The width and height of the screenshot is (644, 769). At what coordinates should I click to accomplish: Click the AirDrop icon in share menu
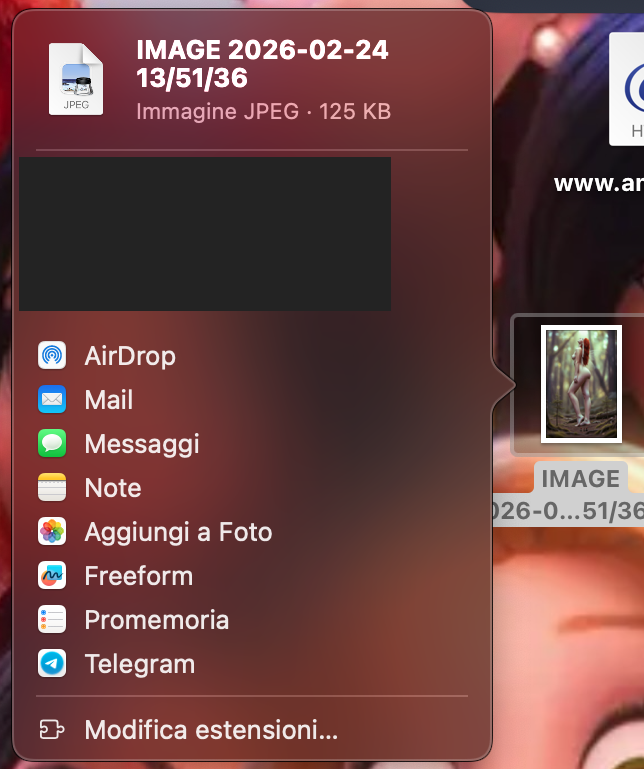tap(52, 355)
